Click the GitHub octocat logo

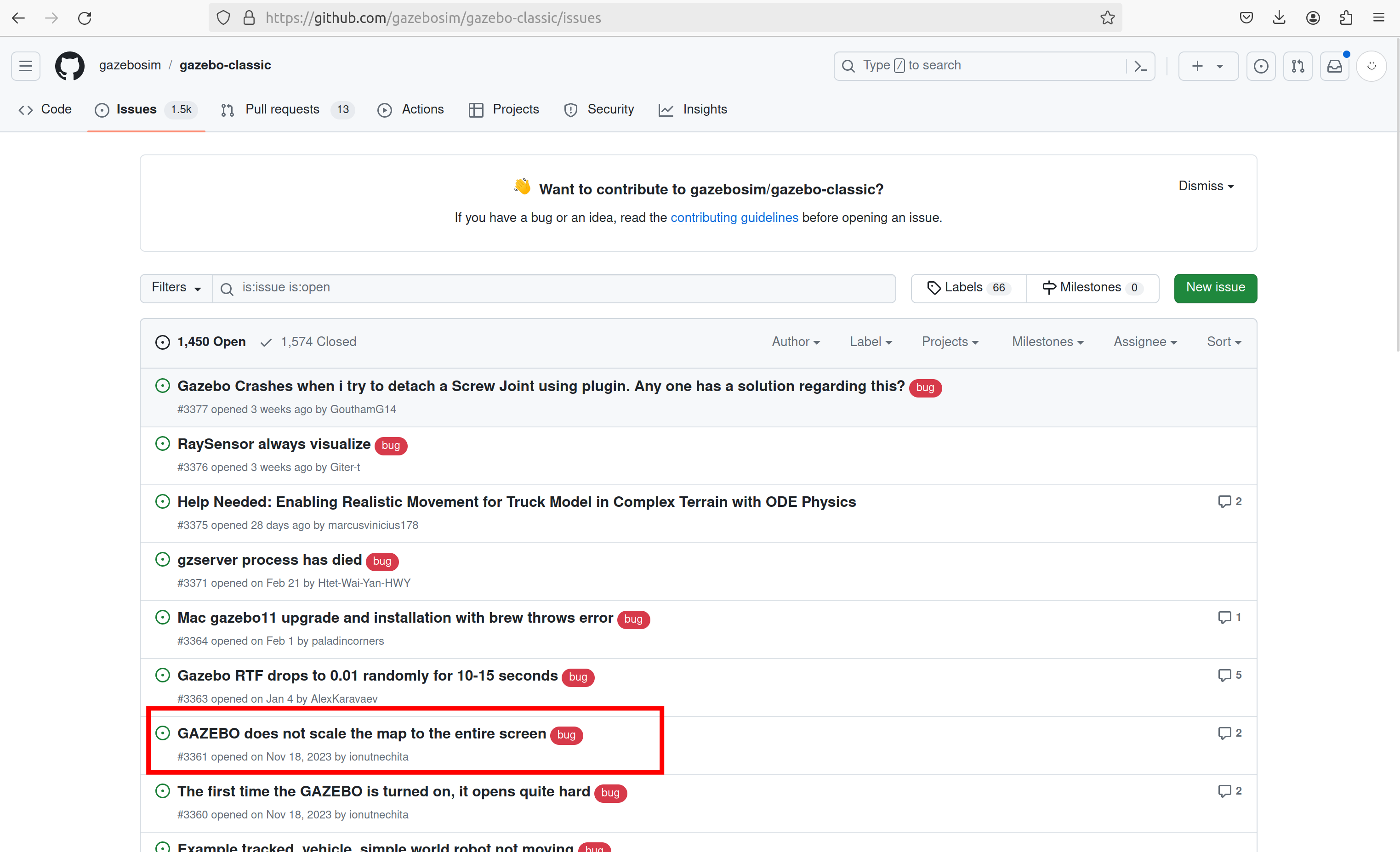point(69,65)
